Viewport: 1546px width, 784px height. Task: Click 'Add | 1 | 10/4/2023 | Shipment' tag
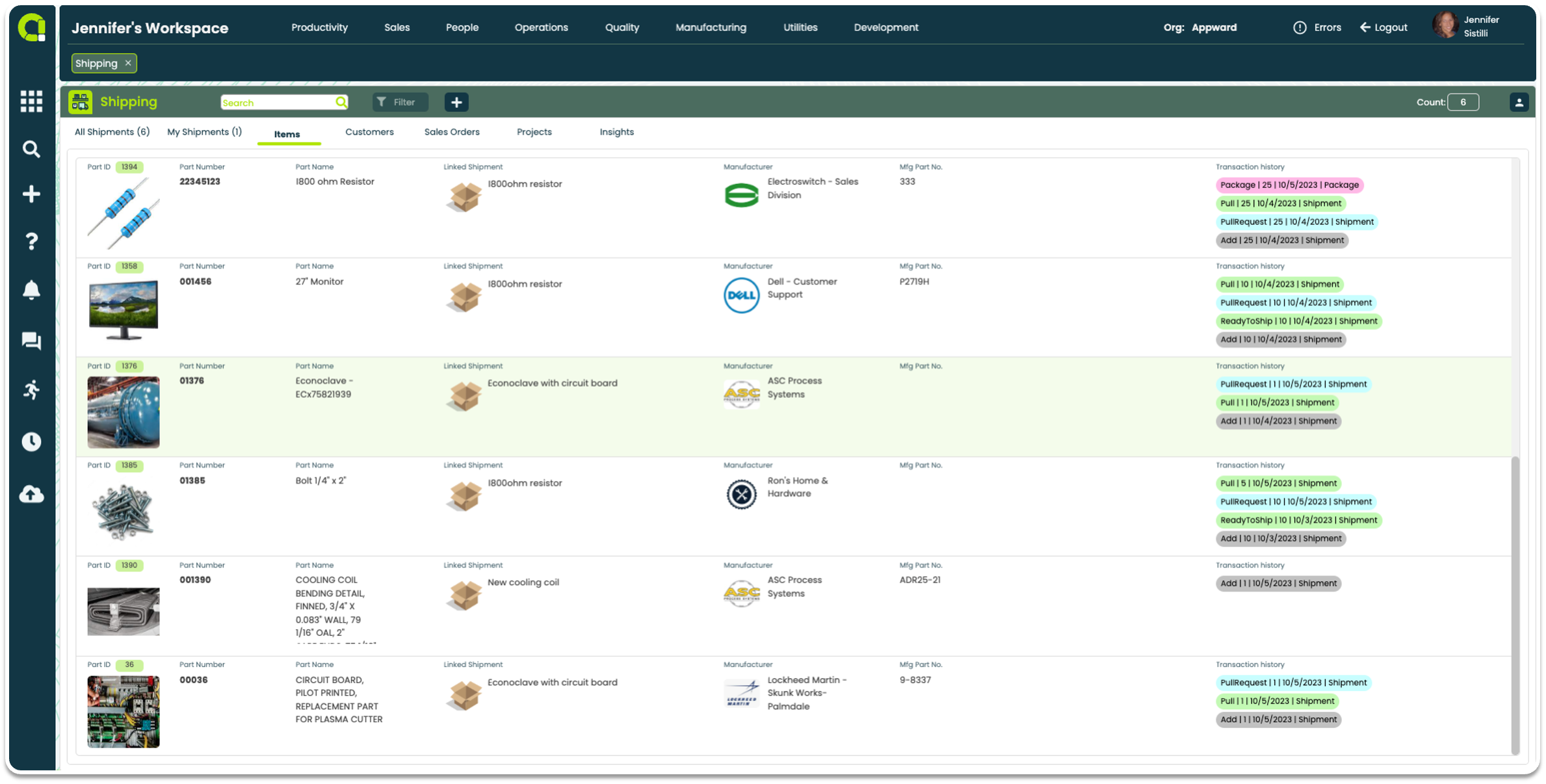click(1278, 421)
